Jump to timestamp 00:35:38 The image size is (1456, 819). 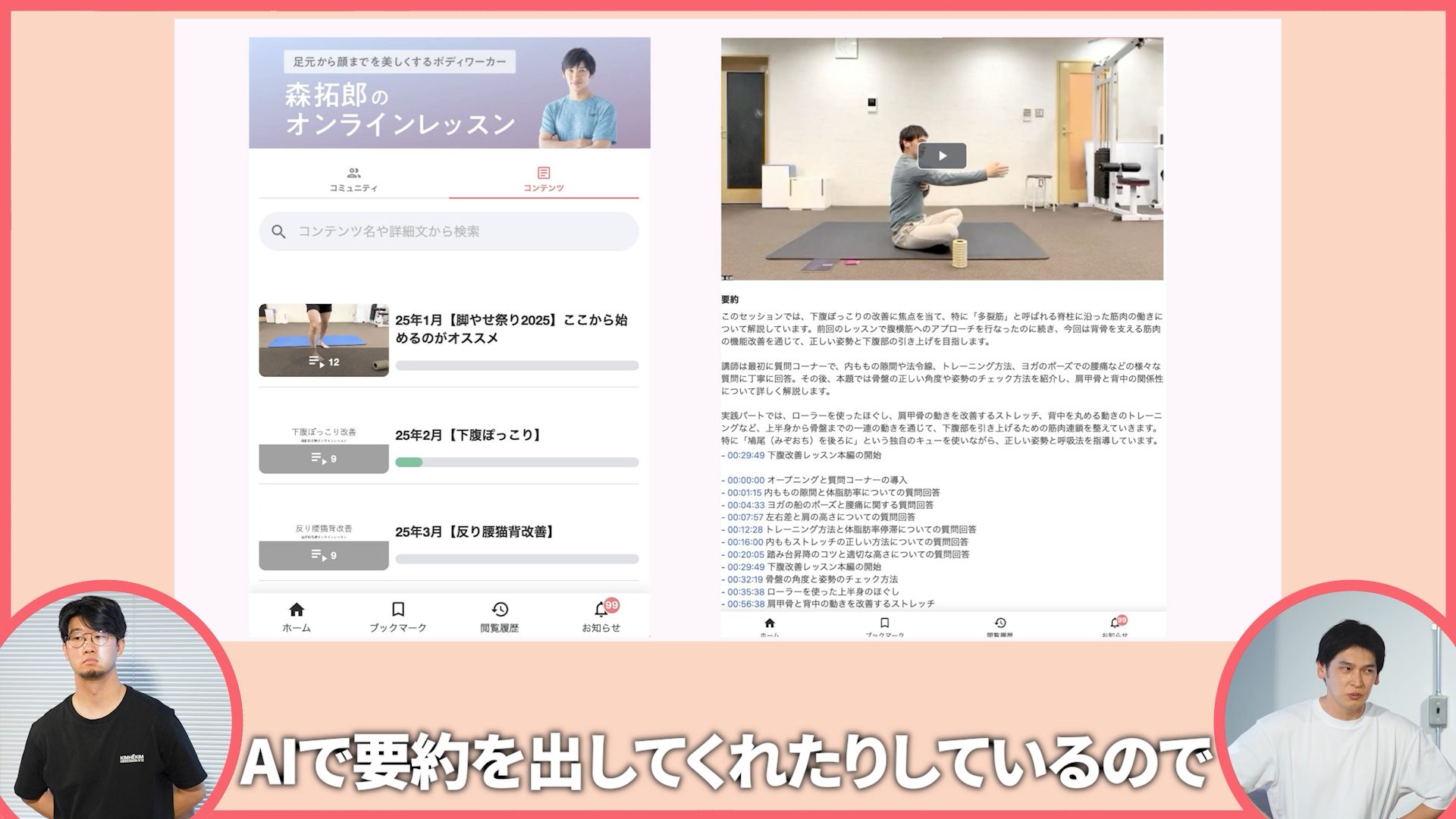(745, 592)
